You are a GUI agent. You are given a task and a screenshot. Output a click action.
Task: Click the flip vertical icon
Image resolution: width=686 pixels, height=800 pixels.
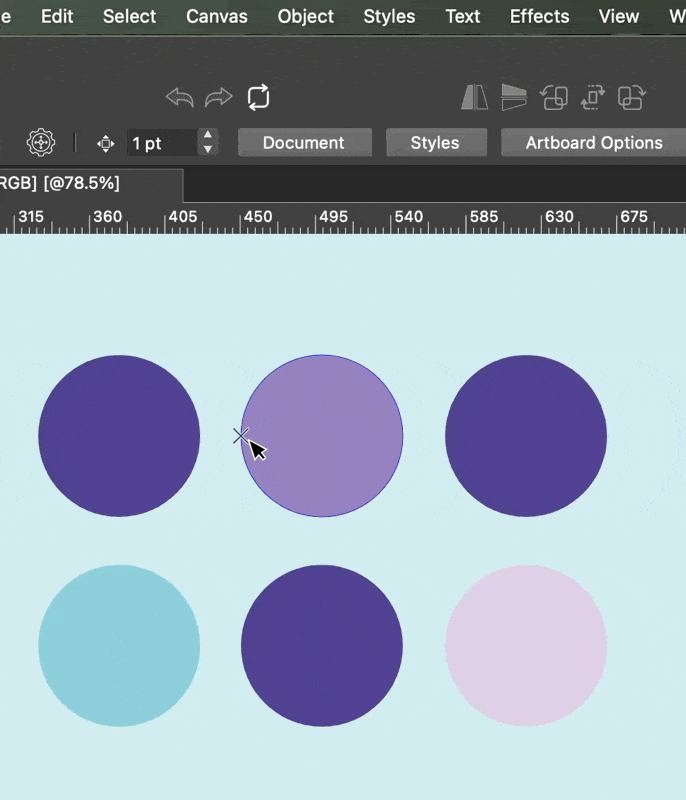(x=514, y=97)
